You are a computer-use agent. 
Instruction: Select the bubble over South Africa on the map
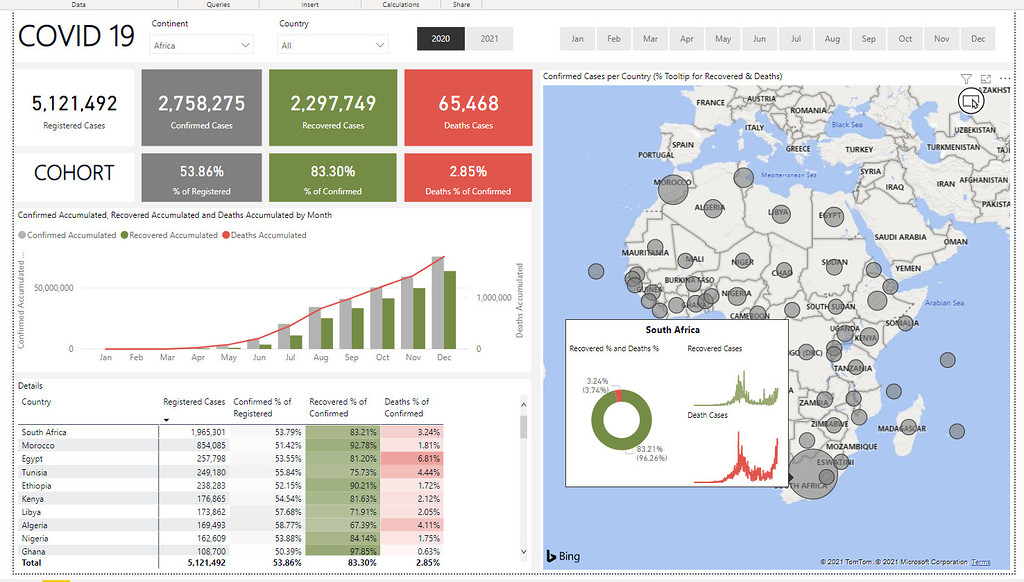812,475
